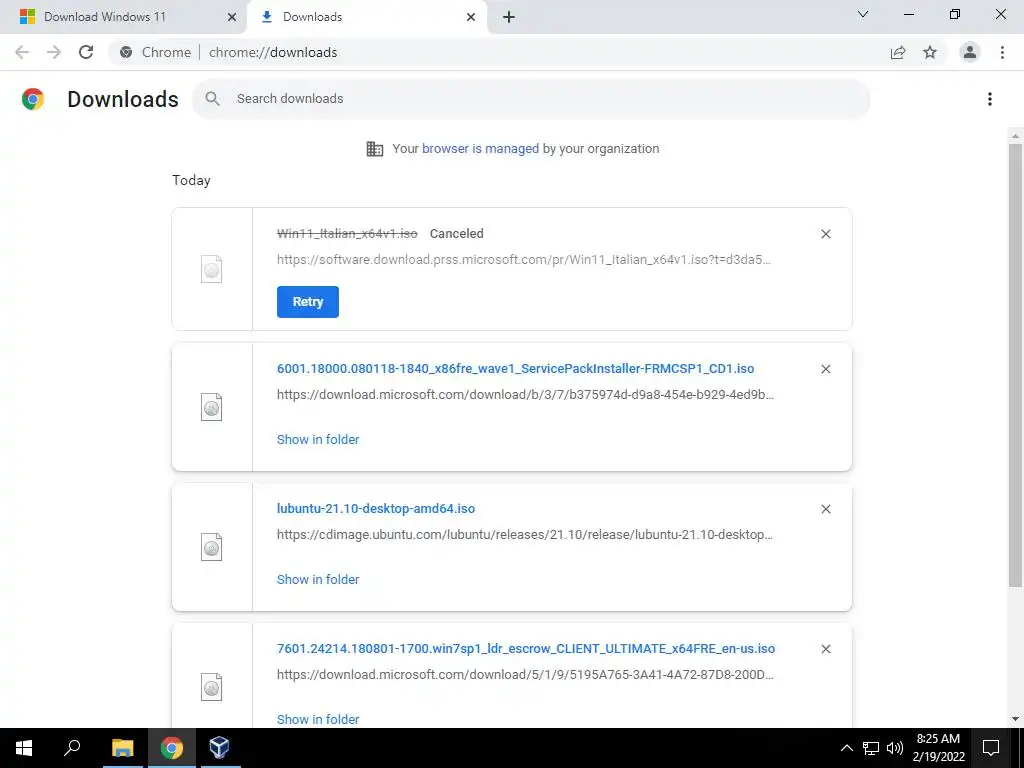Click the software.download.prss.microsoft.com Win11 URL
The image size is (1024, 768).
click(524, 259)
